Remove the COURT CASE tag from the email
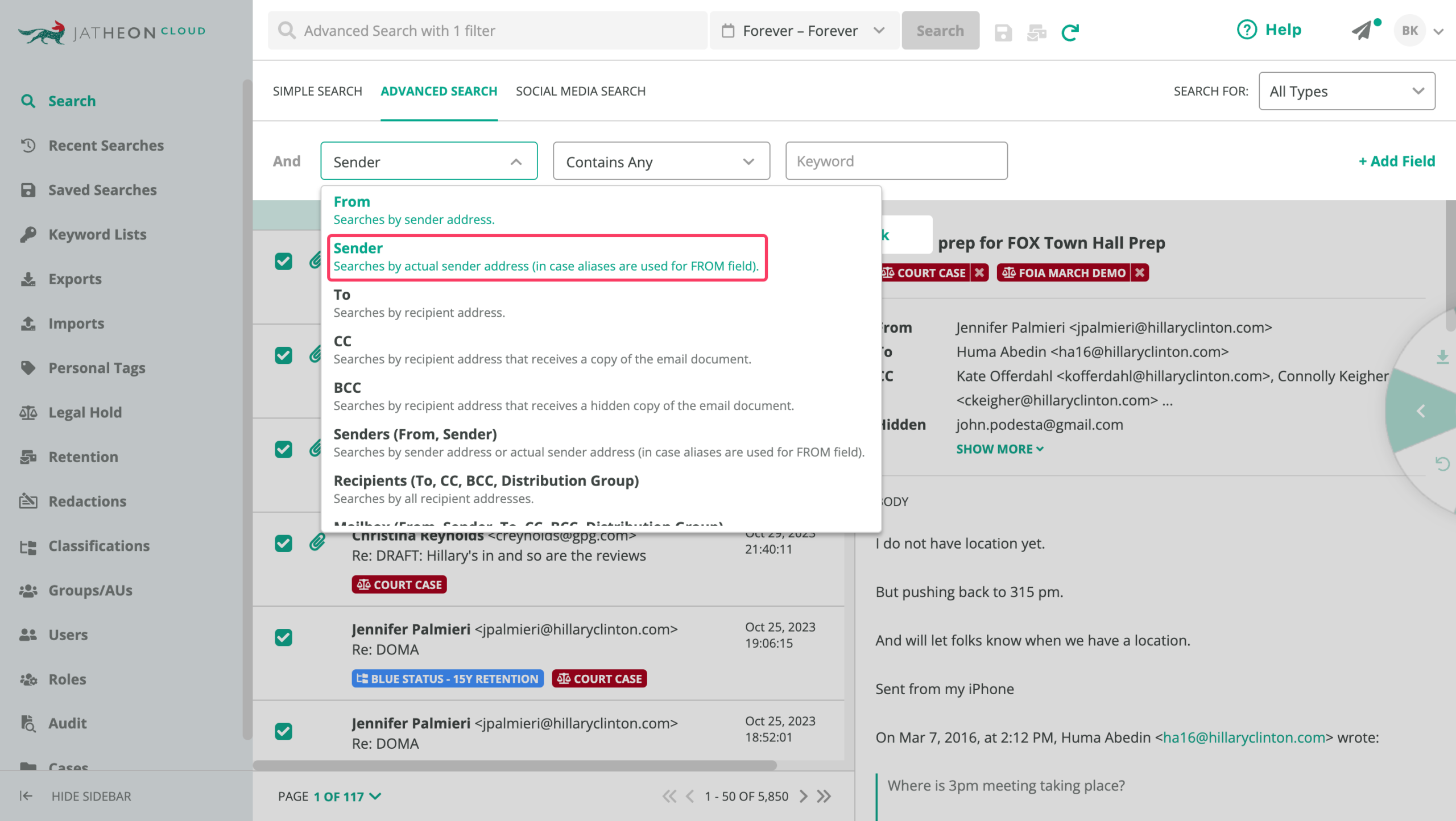Screen dimensions: 1456x821 click(x=979, y=273)
